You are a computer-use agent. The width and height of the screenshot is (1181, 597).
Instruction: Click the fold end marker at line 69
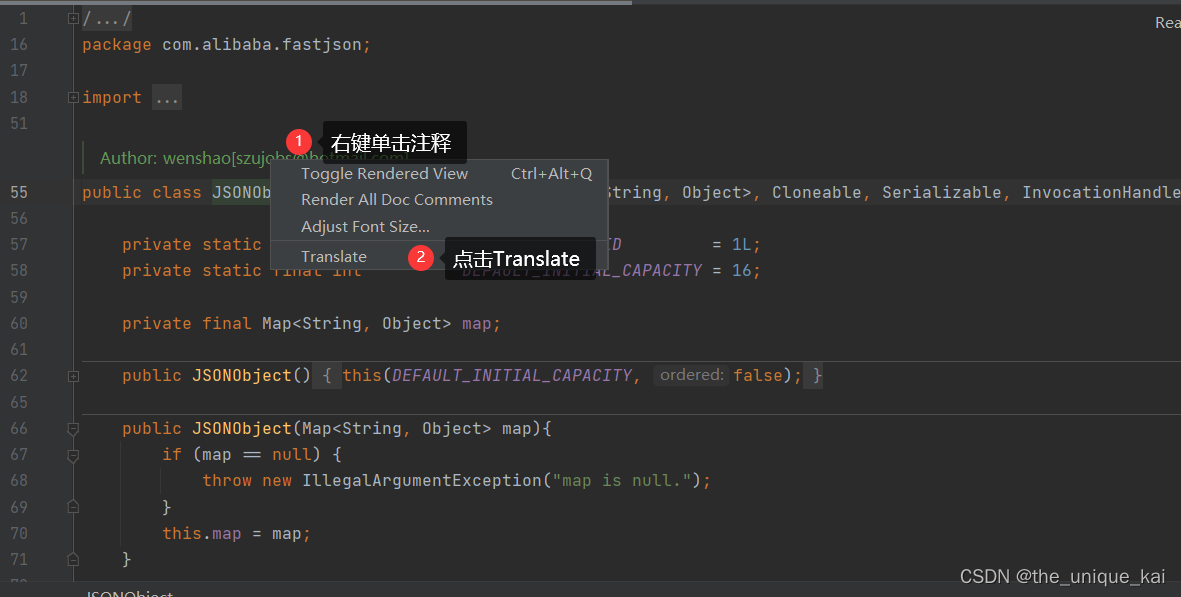tap(73, 507)
